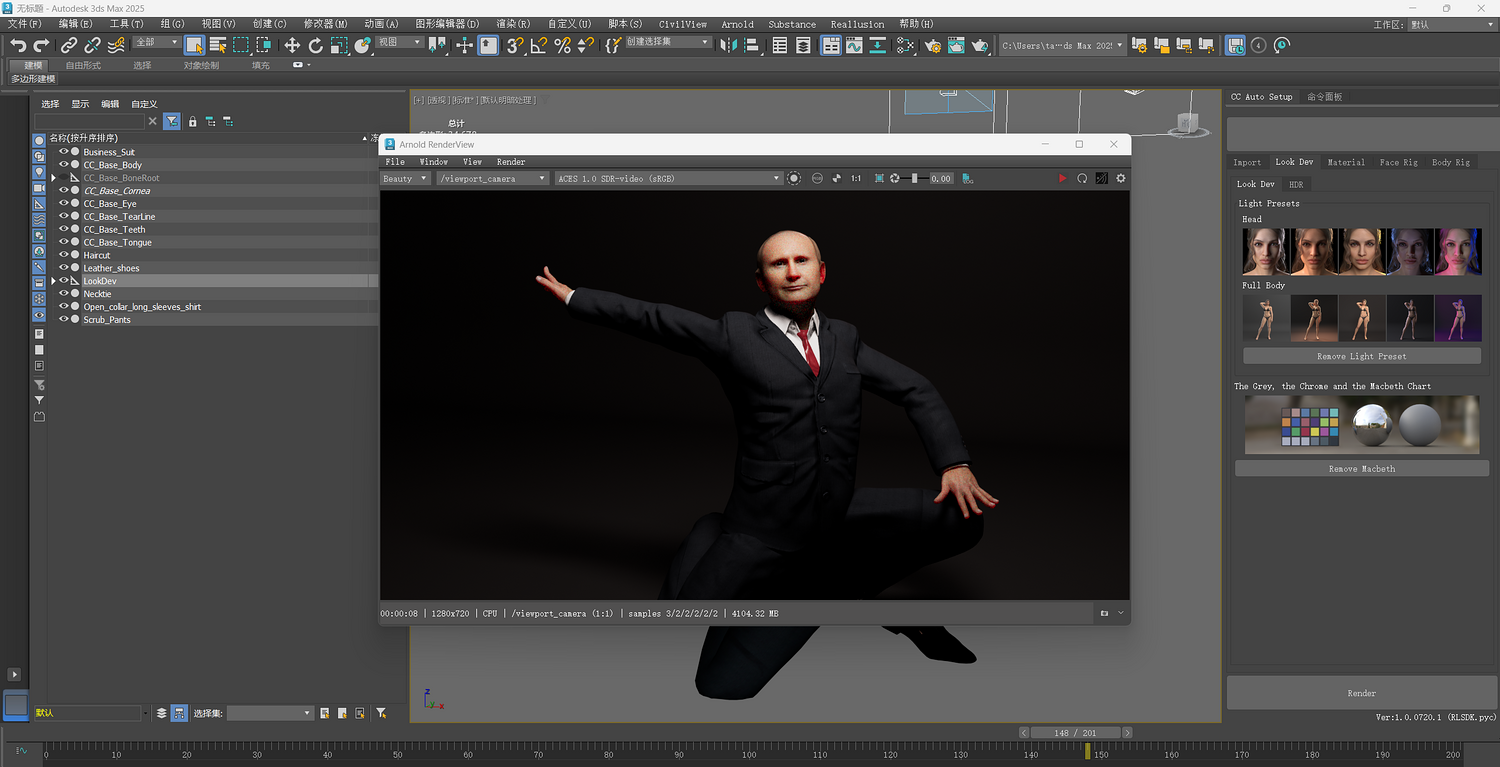The image size is (1500, 767).
Task: Pick the Select and Move tool
Action: click(x=292, y=45)
